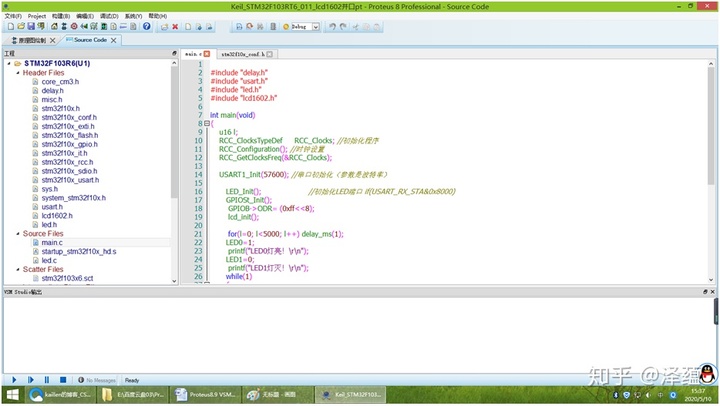Click the Undo arrow icon

coord(332,27)
